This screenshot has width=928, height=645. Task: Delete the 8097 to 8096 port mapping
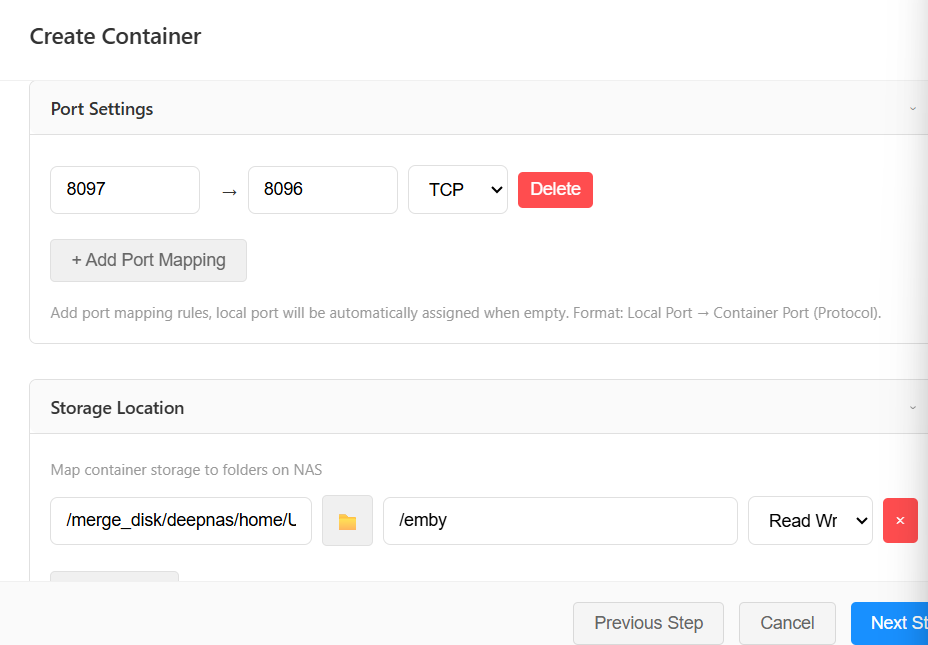click(x=555, y=190)
